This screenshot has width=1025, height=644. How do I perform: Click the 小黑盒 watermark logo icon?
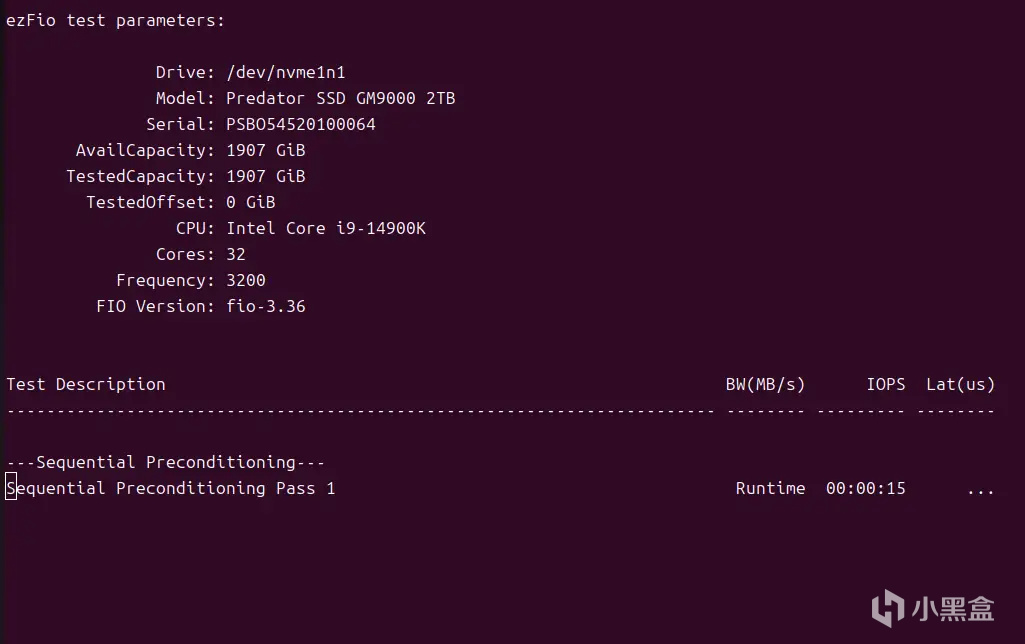coord(887,608)
